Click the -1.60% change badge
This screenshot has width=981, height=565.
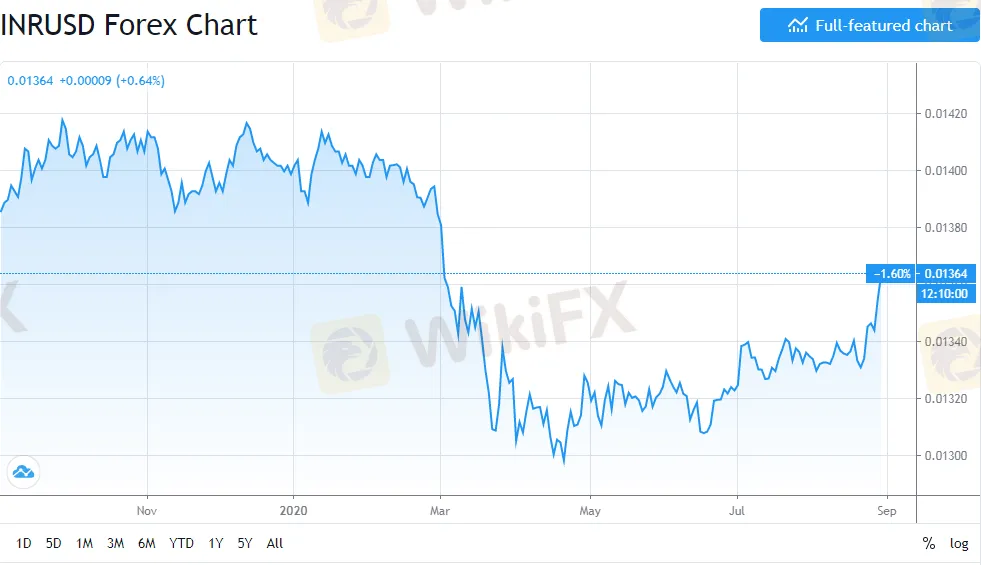coord(893,274)
